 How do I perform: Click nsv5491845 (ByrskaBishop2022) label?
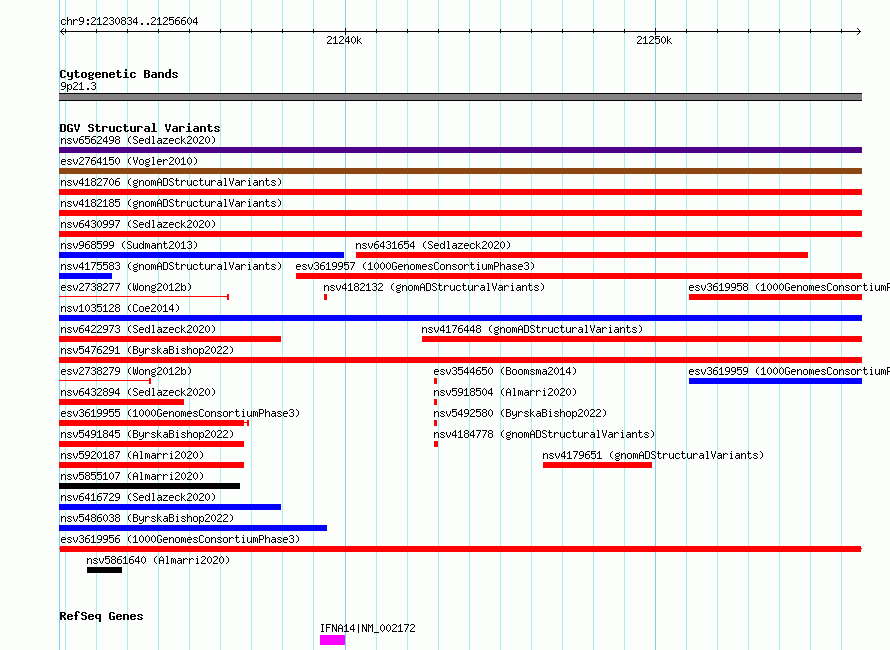point(147,434)
